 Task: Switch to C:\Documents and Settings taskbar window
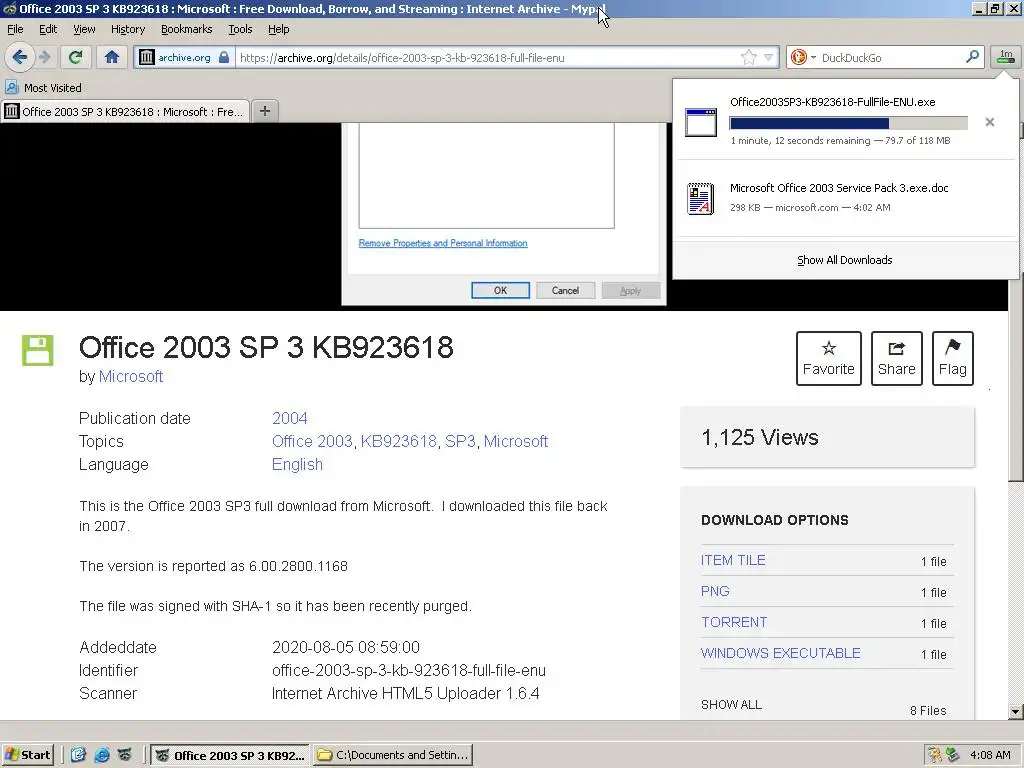click(x=392, y=755)
